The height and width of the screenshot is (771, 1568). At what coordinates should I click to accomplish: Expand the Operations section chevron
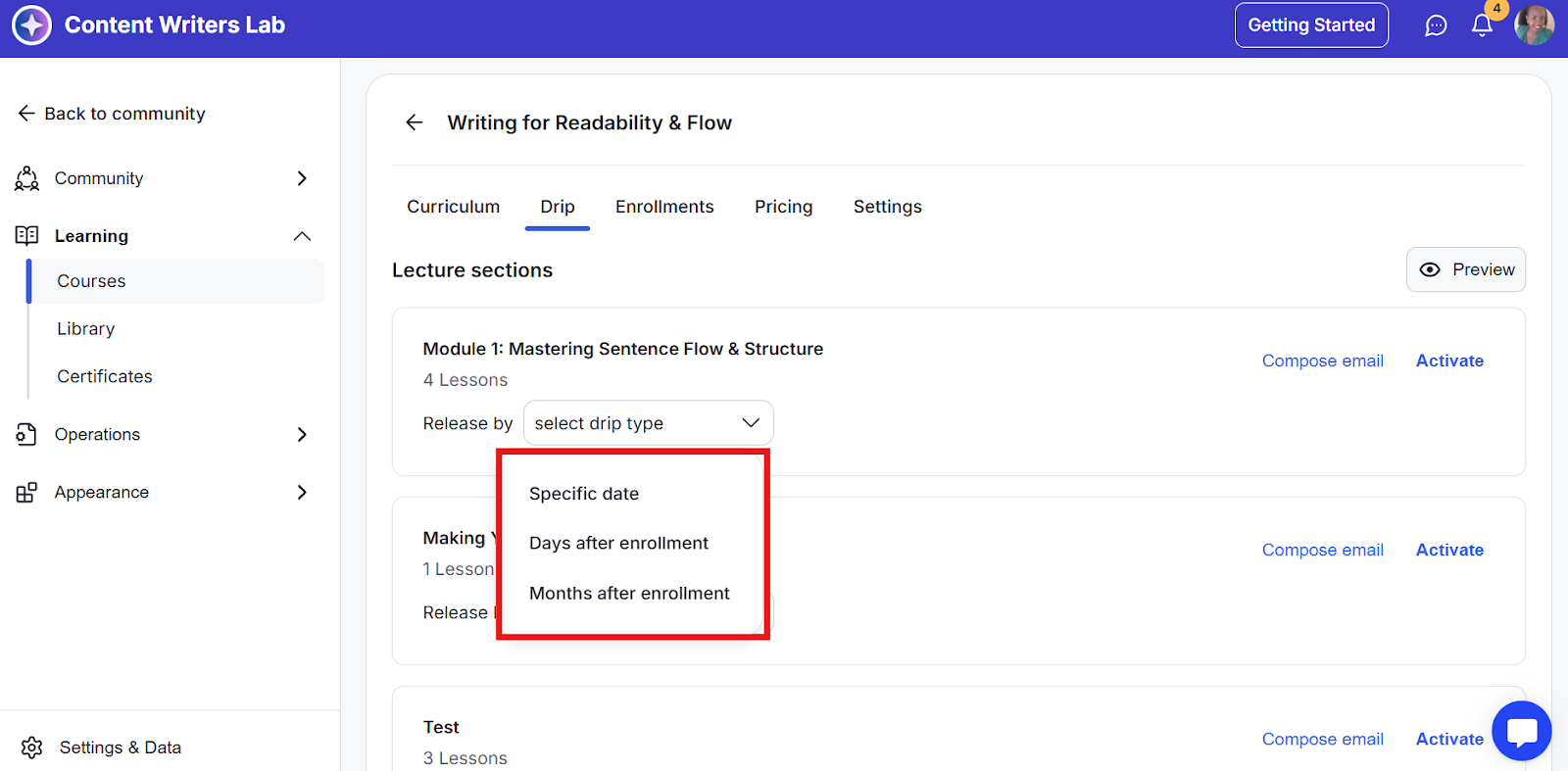pyautogui.click(x=302, y=434)
